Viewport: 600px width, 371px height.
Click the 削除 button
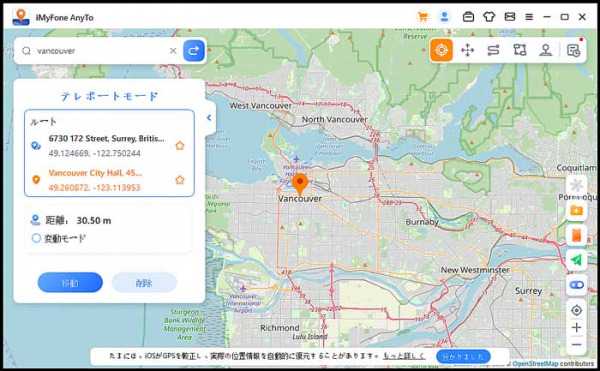[x=144, y=283]
